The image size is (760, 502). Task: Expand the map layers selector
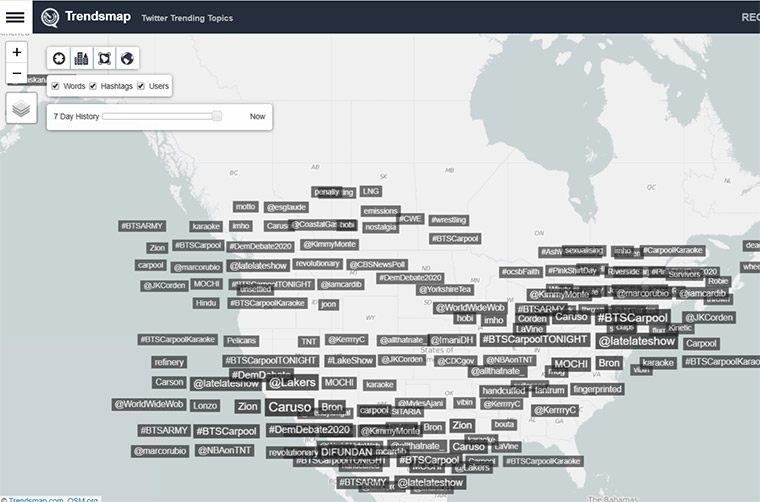click(21, 108)
